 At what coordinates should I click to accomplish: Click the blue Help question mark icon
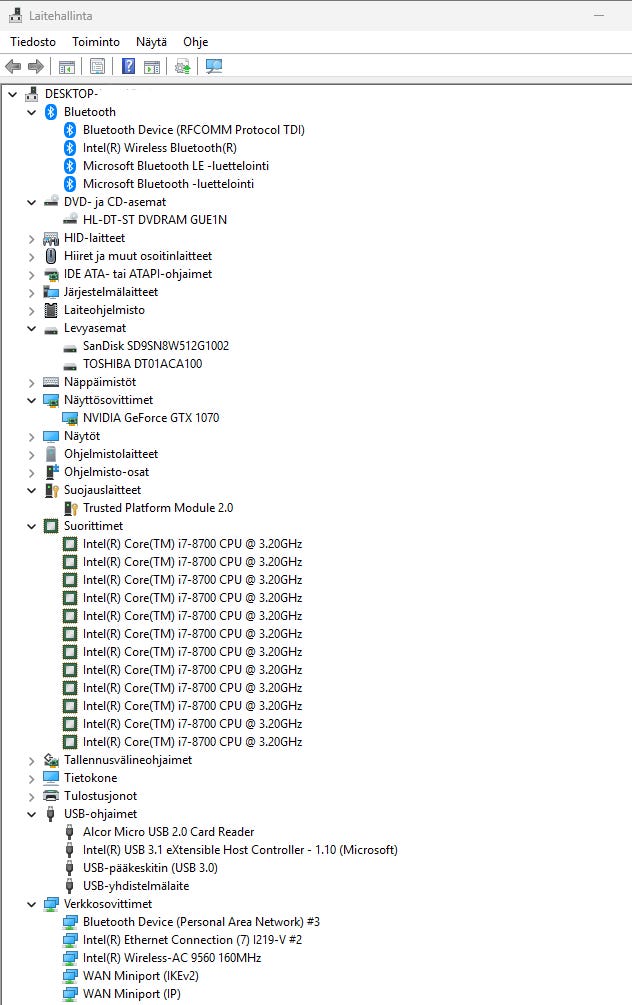(x=128, y=66)
